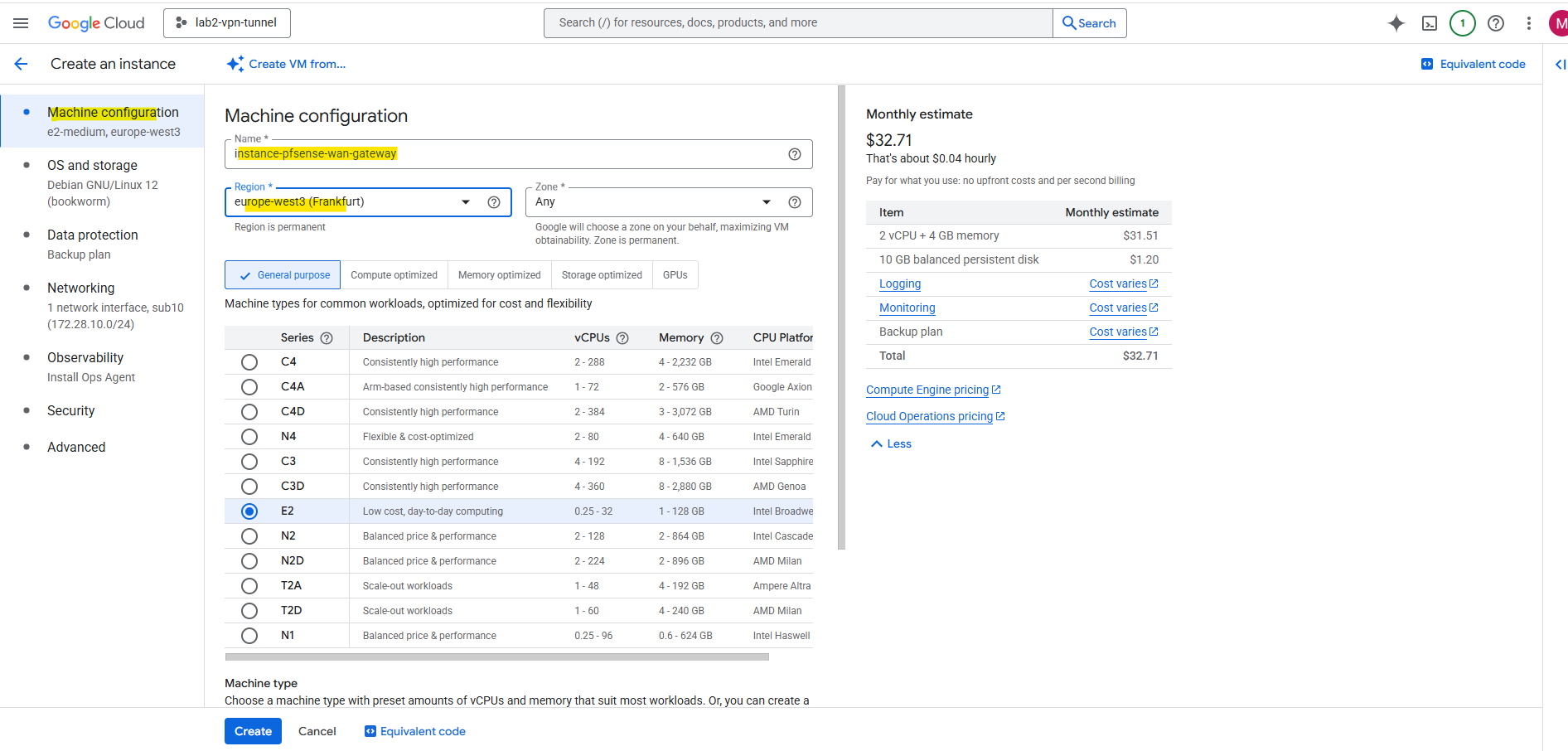Open the main navigation hamburger menu
1568x751 pixels.
pyautogui.click(x=21, y=23)
